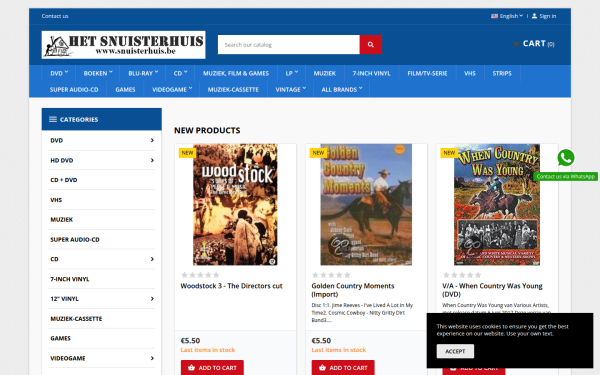
Task: Expand the Videogame sidebar category
Action: (152, 358)
